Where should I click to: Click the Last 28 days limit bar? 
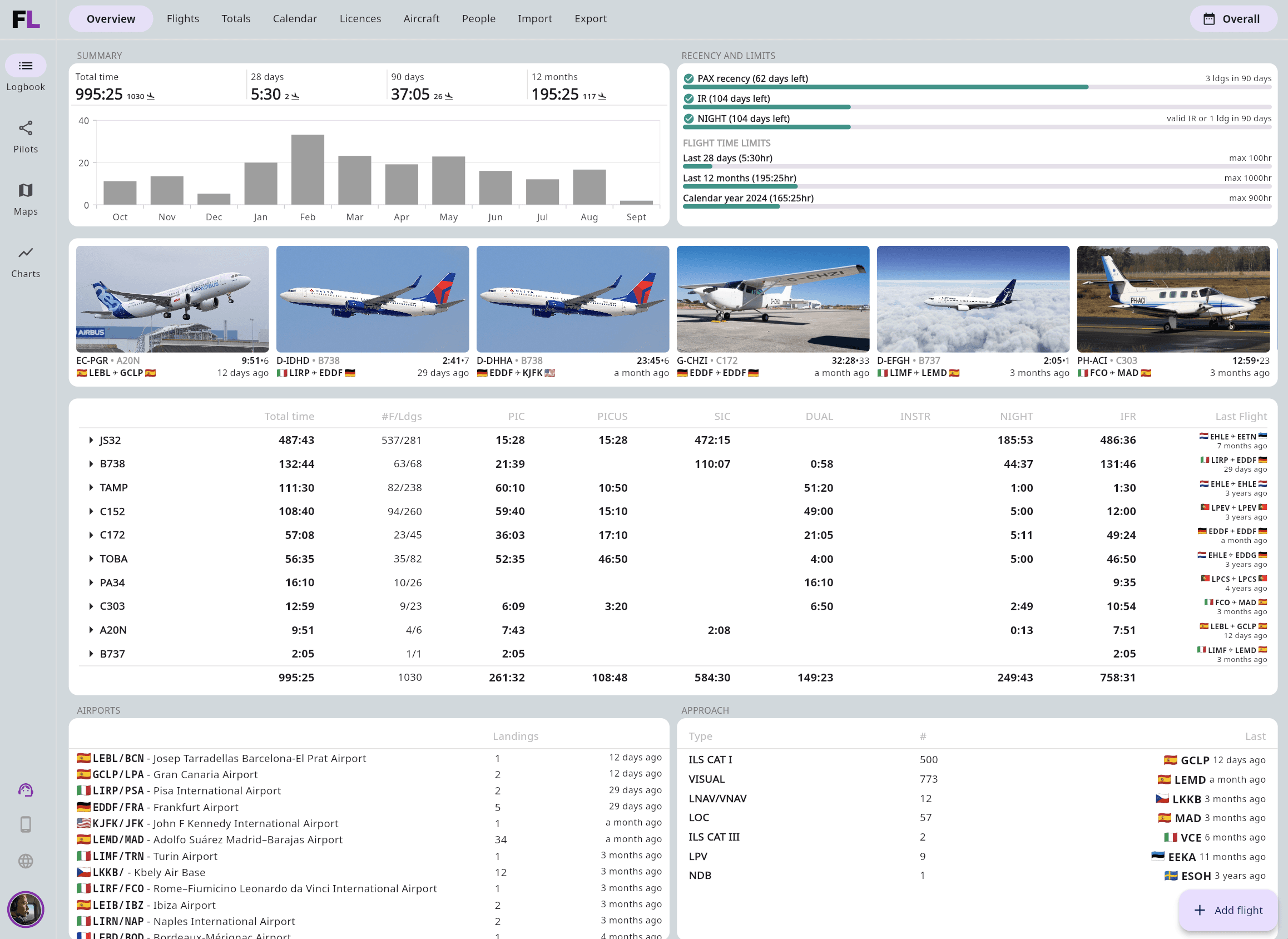[977, 166]
